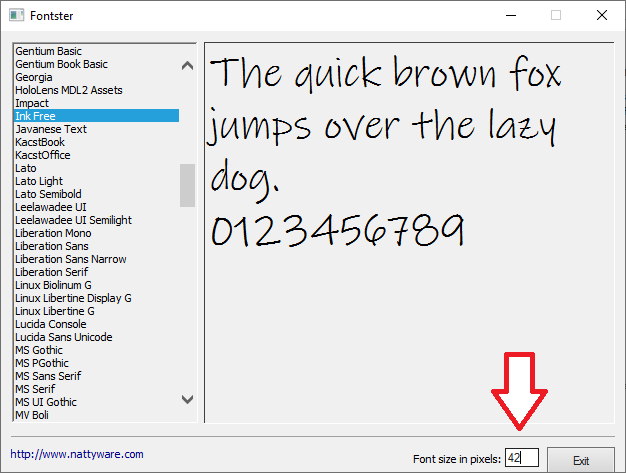Open the nattyware.com link
The image size is (626, 473).
[77, 454]
